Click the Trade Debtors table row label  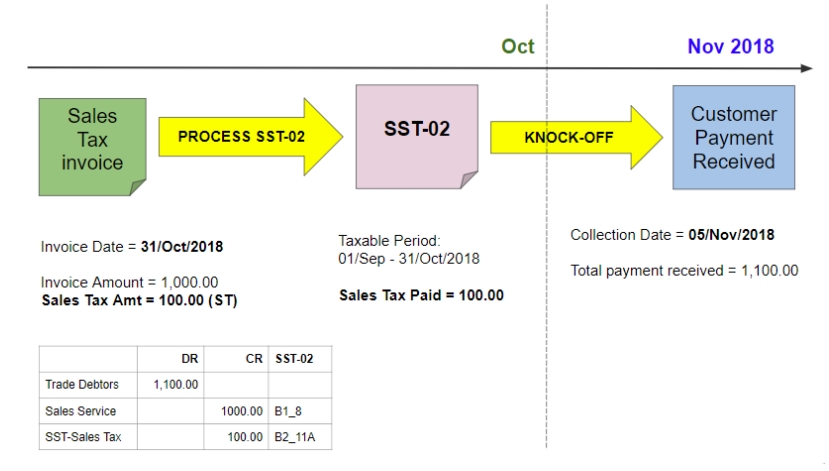click(82, 384)
